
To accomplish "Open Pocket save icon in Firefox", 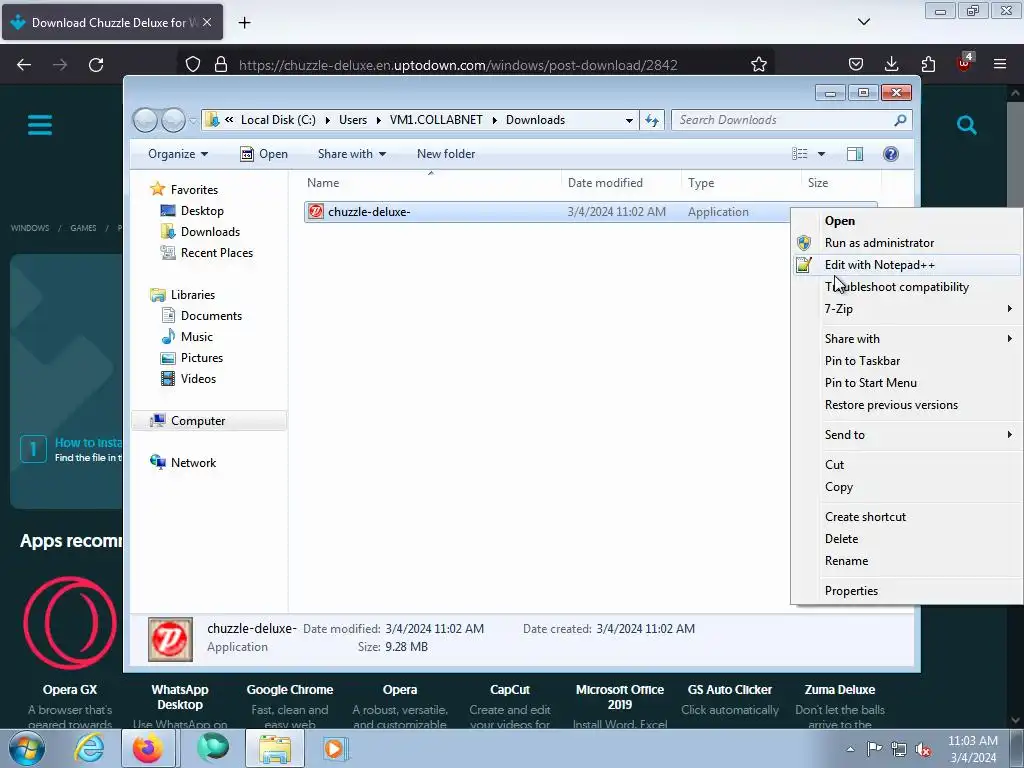I will pos(856,64).
